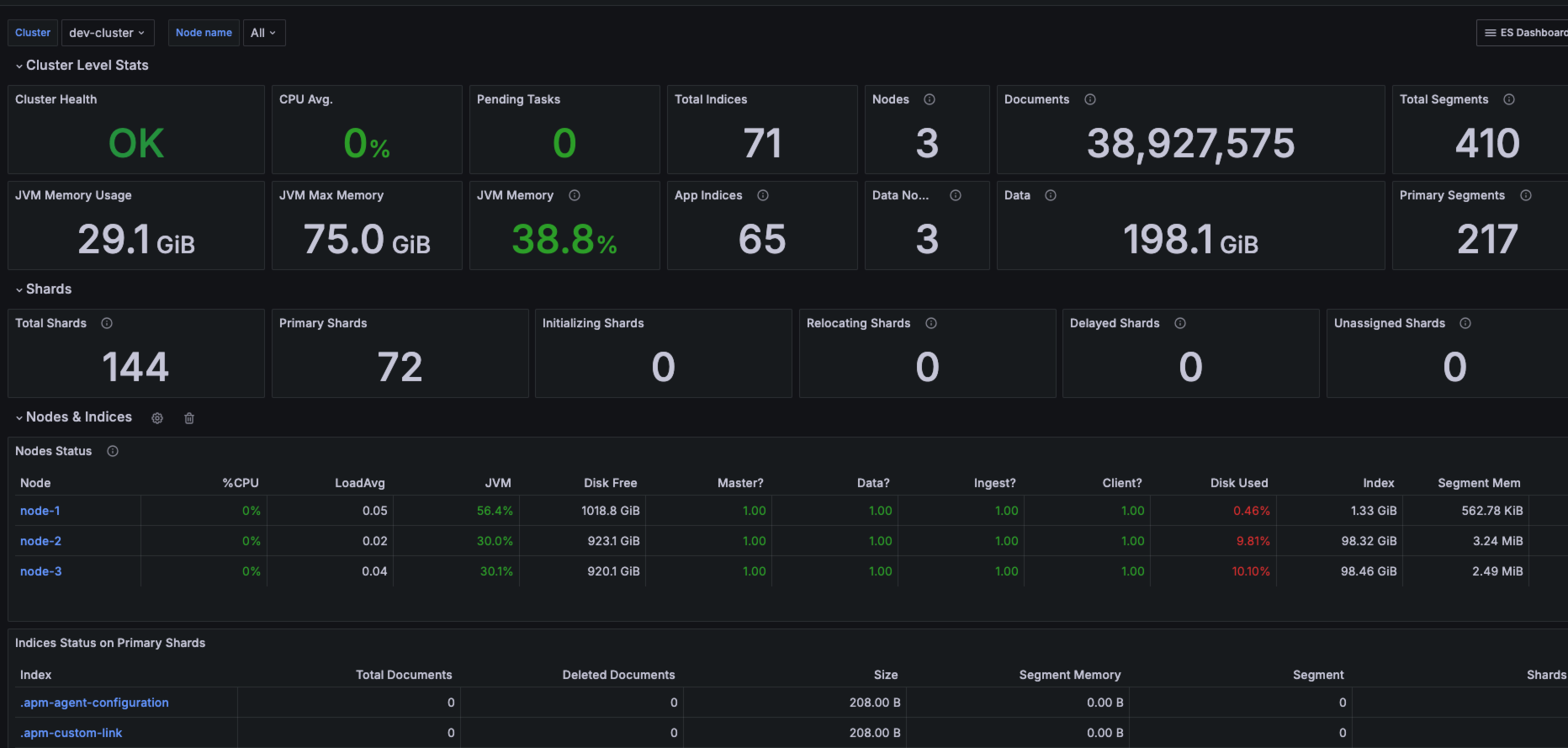
Task: Select node-2 LoadAvg value 0.02
Action: coord(374,541)
